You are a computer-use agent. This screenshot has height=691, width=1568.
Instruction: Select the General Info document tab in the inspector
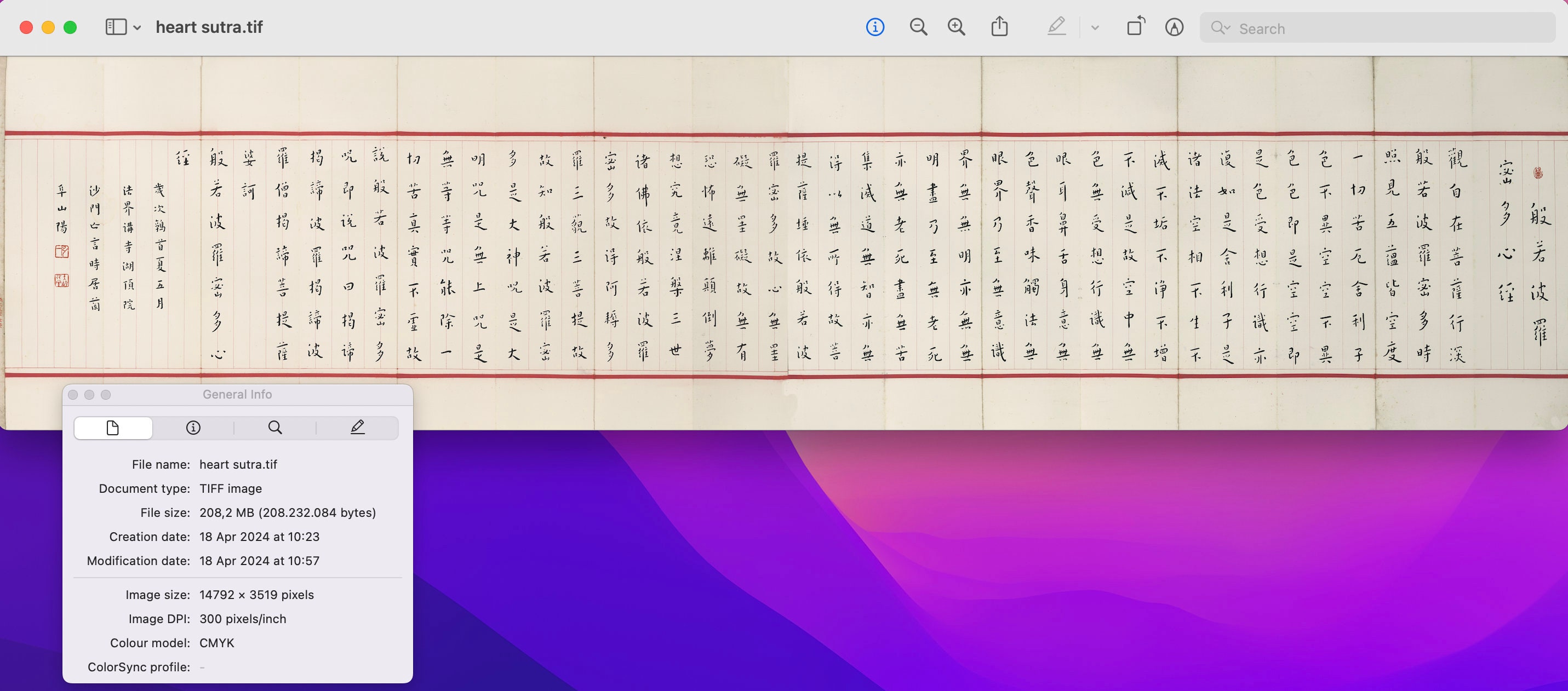click(x=113, y=427)
